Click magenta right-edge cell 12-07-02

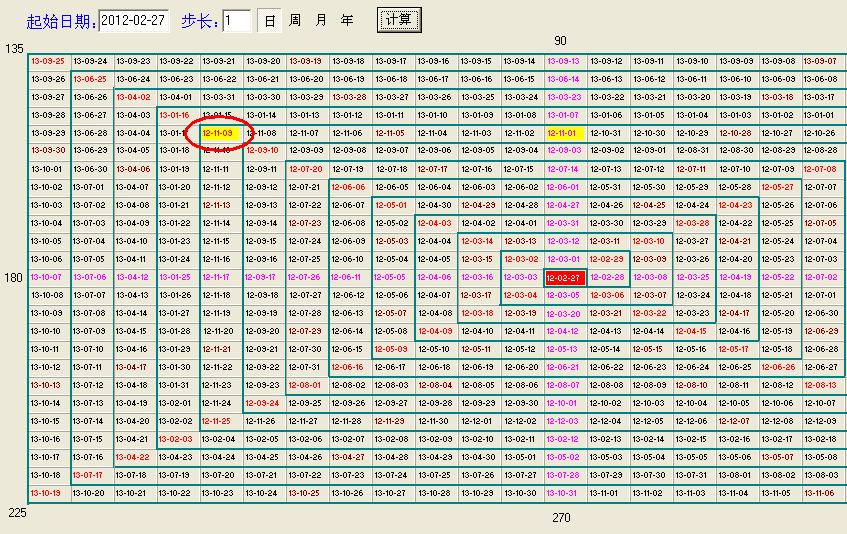(x=820, y=277)
